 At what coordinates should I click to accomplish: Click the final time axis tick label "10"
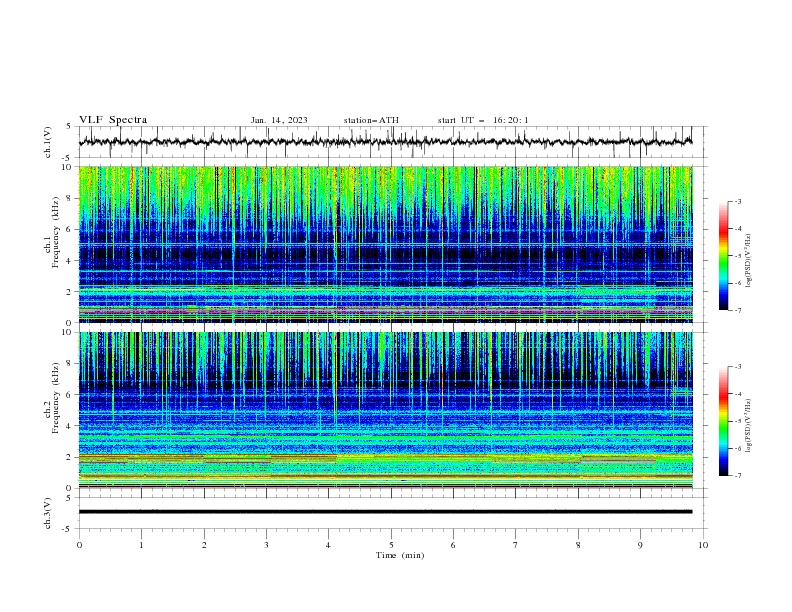[x=703, y=545]
